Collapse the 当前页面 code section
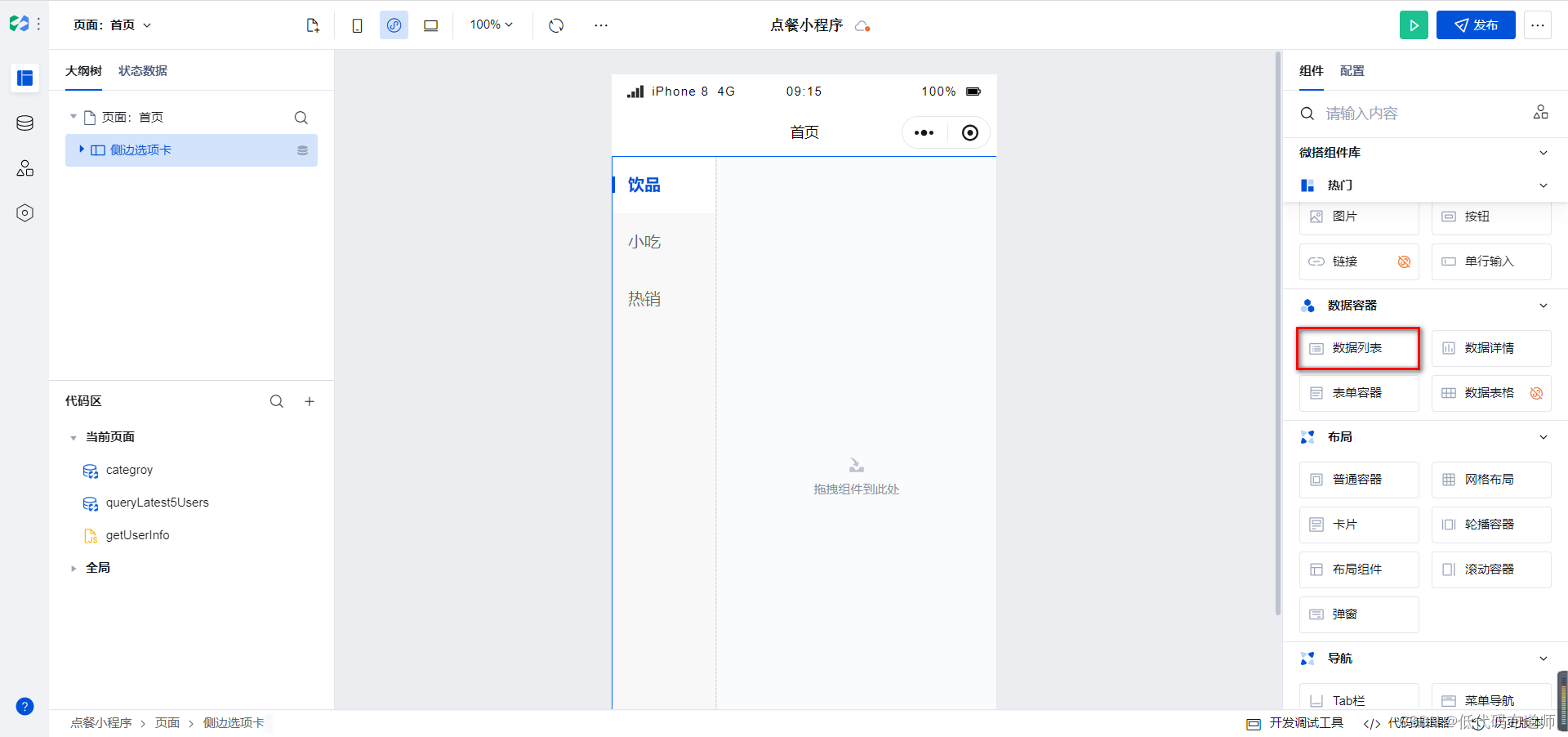Image resolution: width=1568 pixels, height=737 pixels. (x=73, y=438)
